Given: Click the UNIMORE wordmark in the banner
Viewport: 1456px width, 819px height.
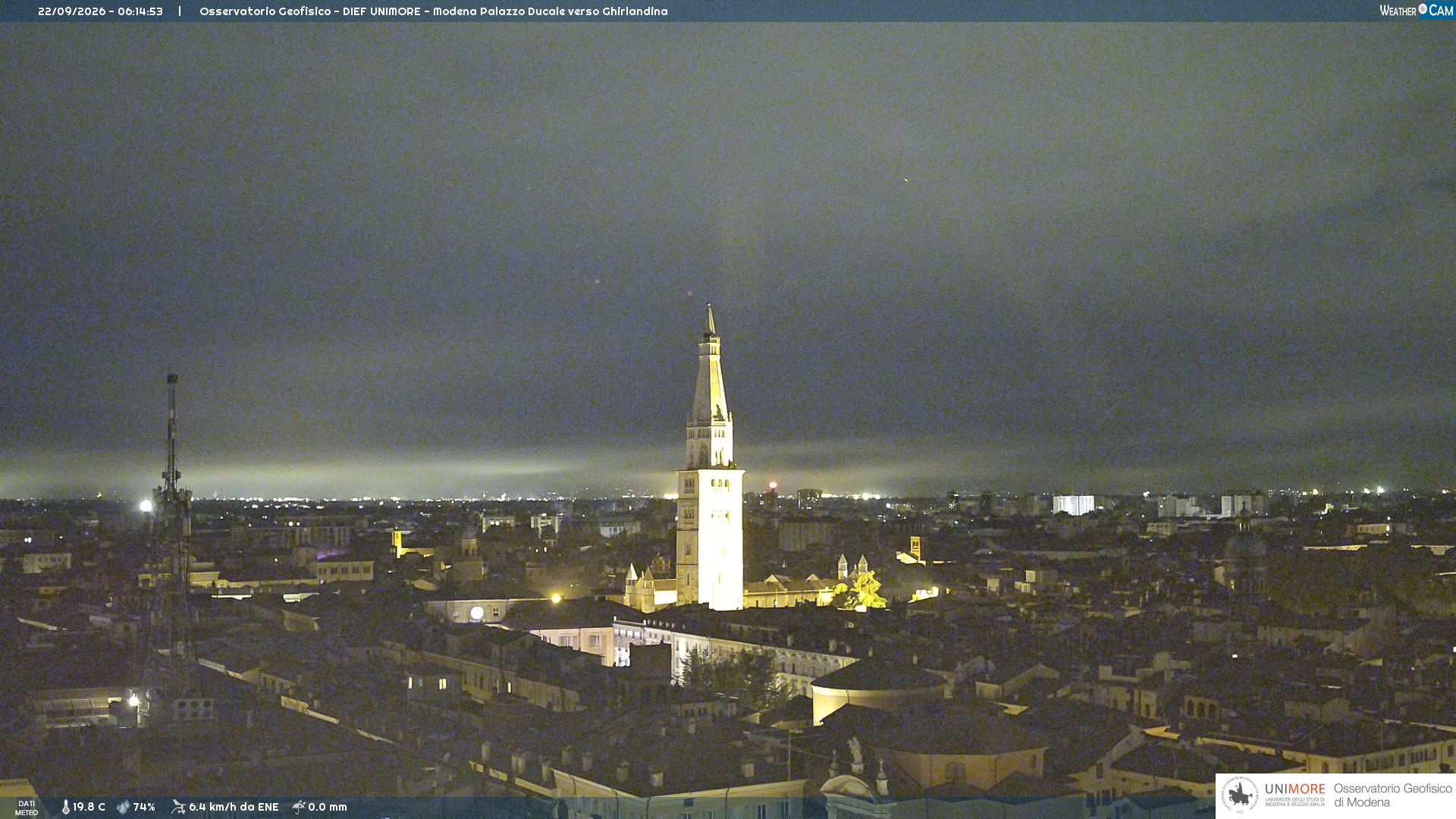Looking at the screenshot, I should pos(1294,789).
